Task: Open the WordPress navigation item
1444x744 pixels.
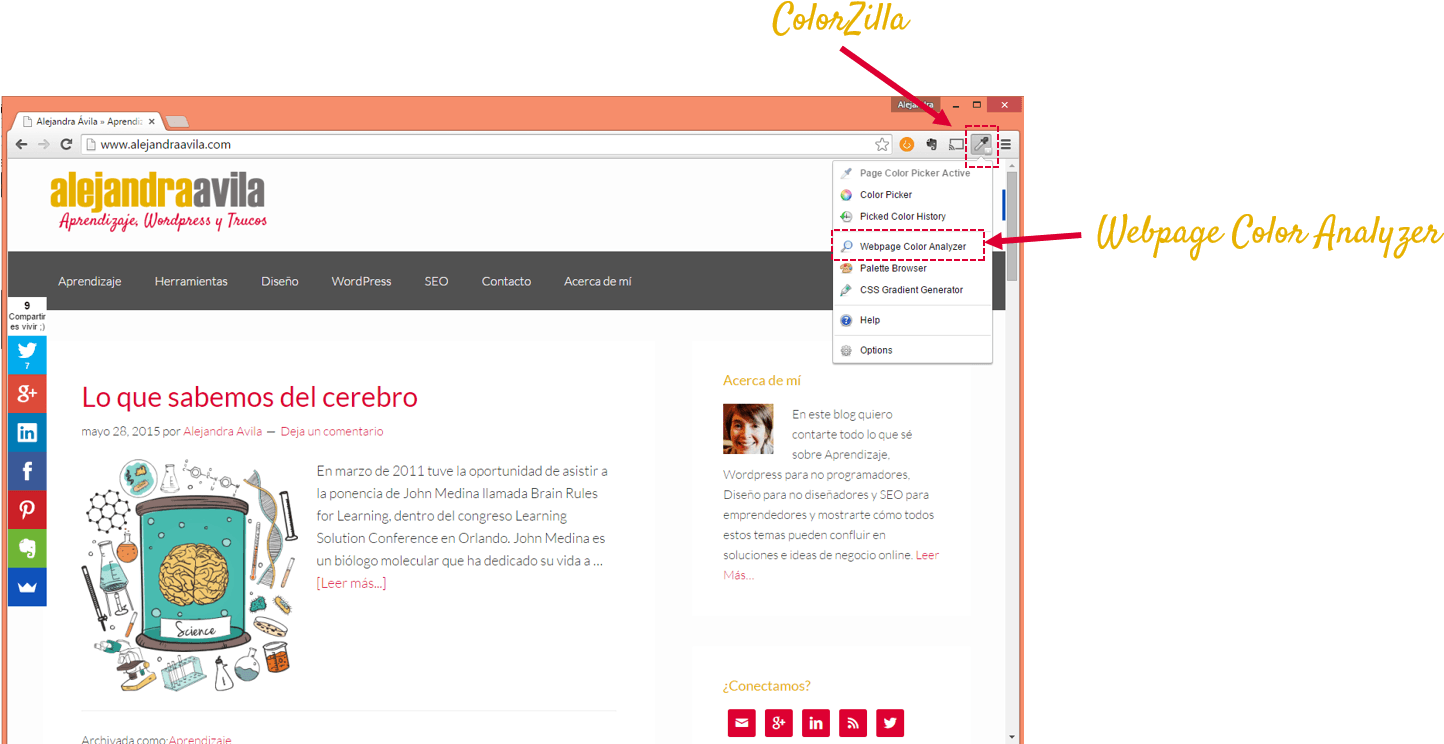Action: coord(361,281)
